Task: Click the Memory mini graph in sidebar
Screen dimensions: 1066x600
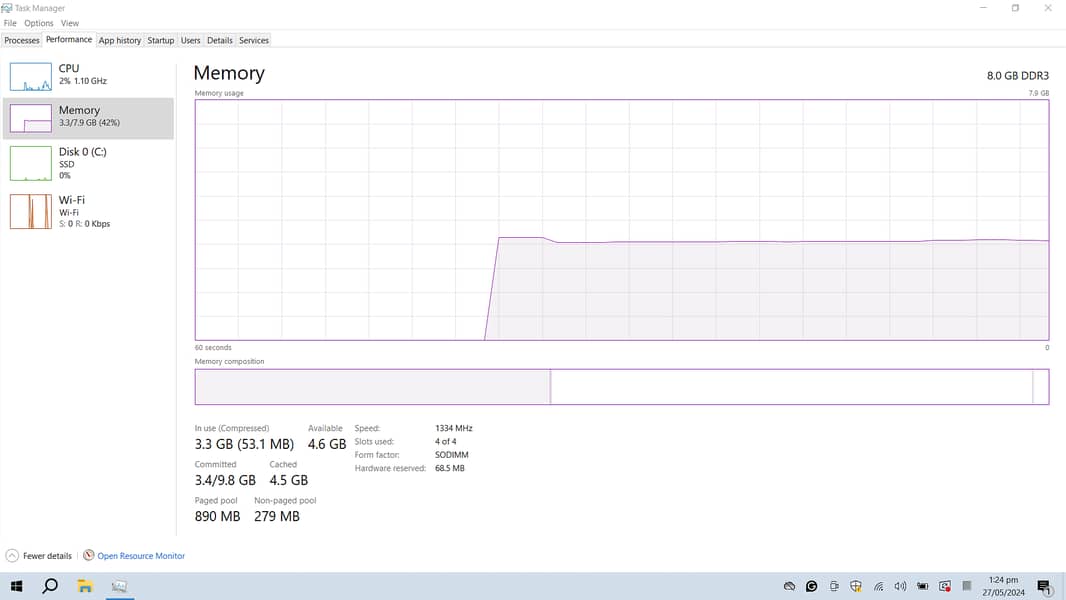Action: 30,119
